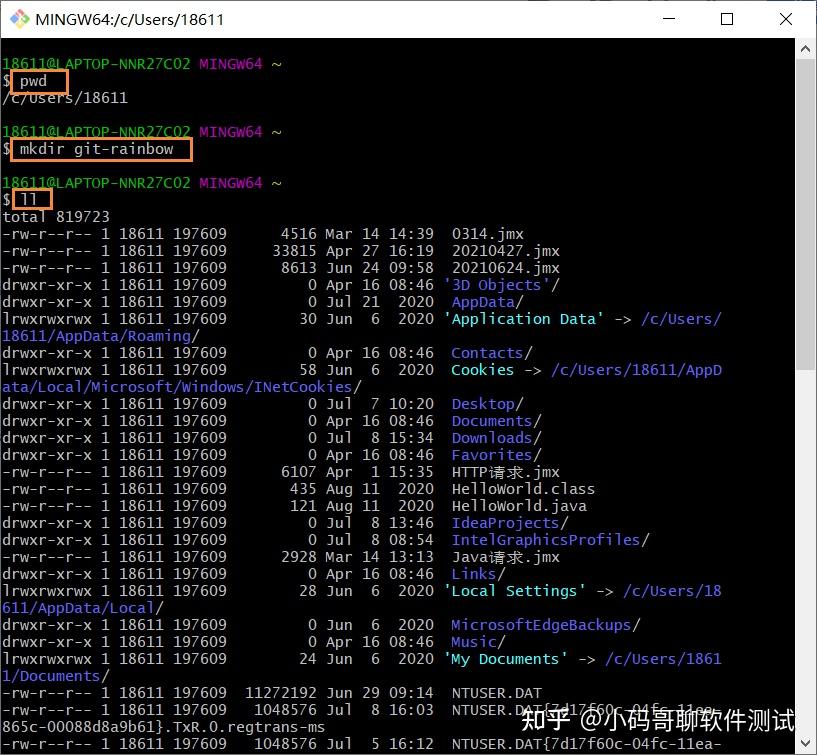The width and height of the screenshot is (817, 755).
Task: Click the Downloads/ directory name
Action: [x=497, y=438]
